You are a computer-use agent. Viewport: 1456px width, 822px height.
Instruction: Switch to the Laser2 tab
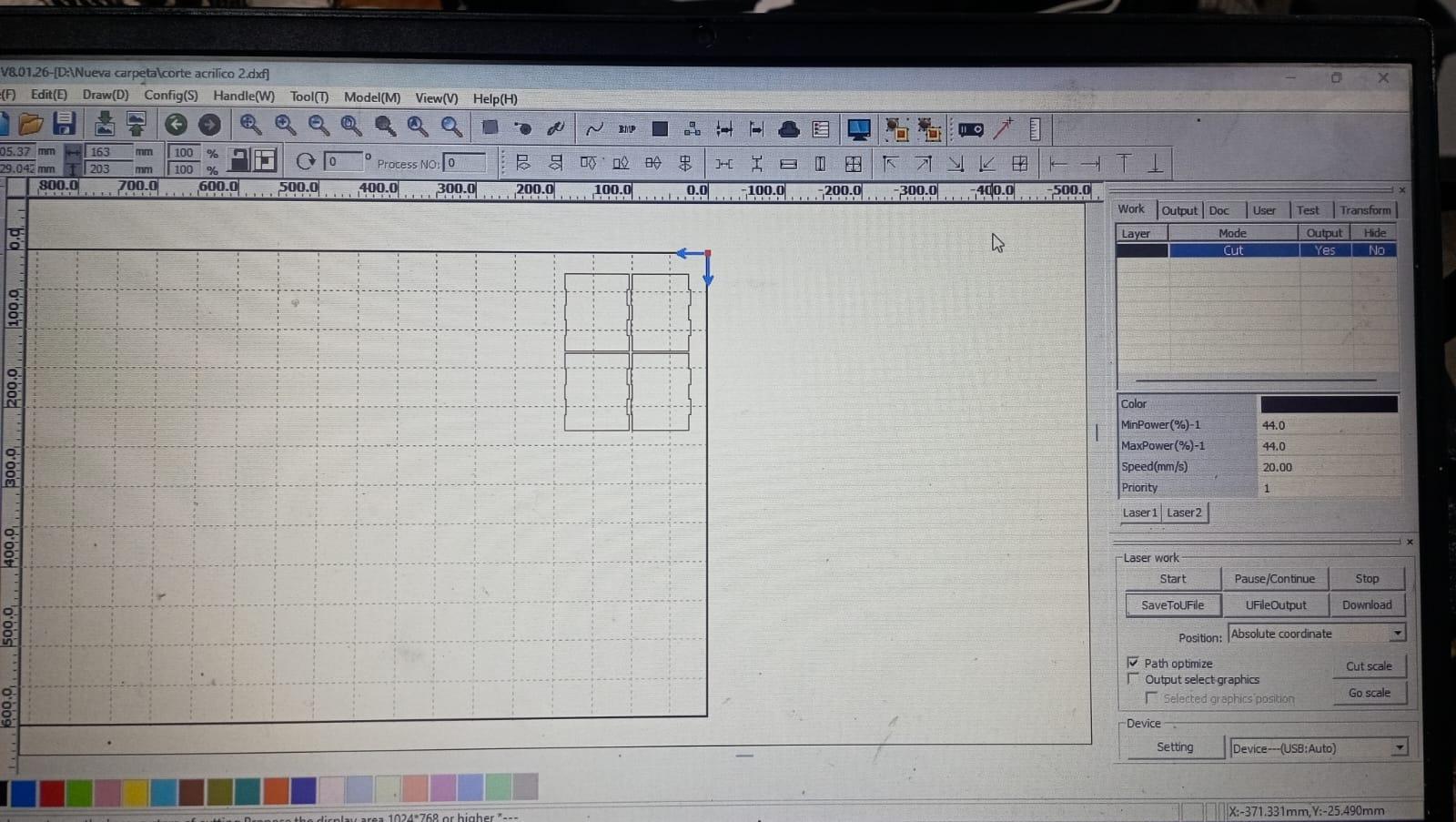point(1184,512)
